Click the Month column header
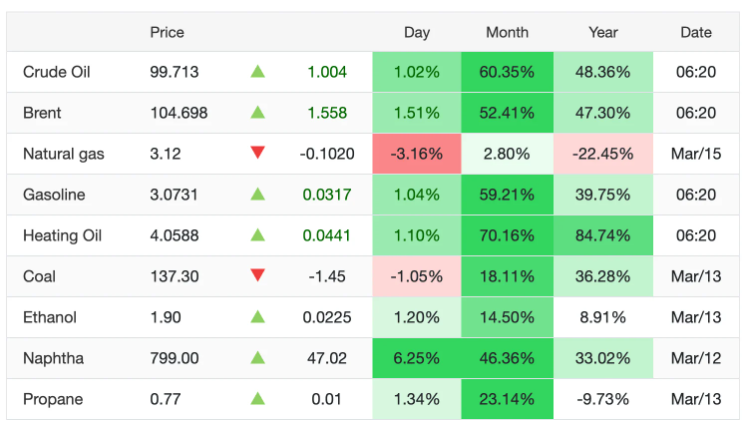Image resolution: width=750 pixels, height=429 pixels. (507, 32)
